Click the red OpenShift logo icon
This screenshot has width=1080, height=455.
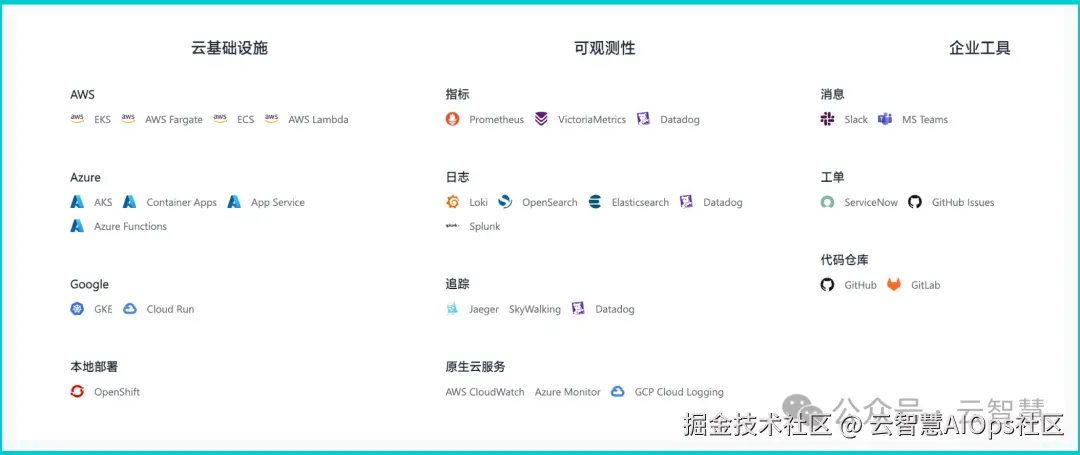coord(77,392)
